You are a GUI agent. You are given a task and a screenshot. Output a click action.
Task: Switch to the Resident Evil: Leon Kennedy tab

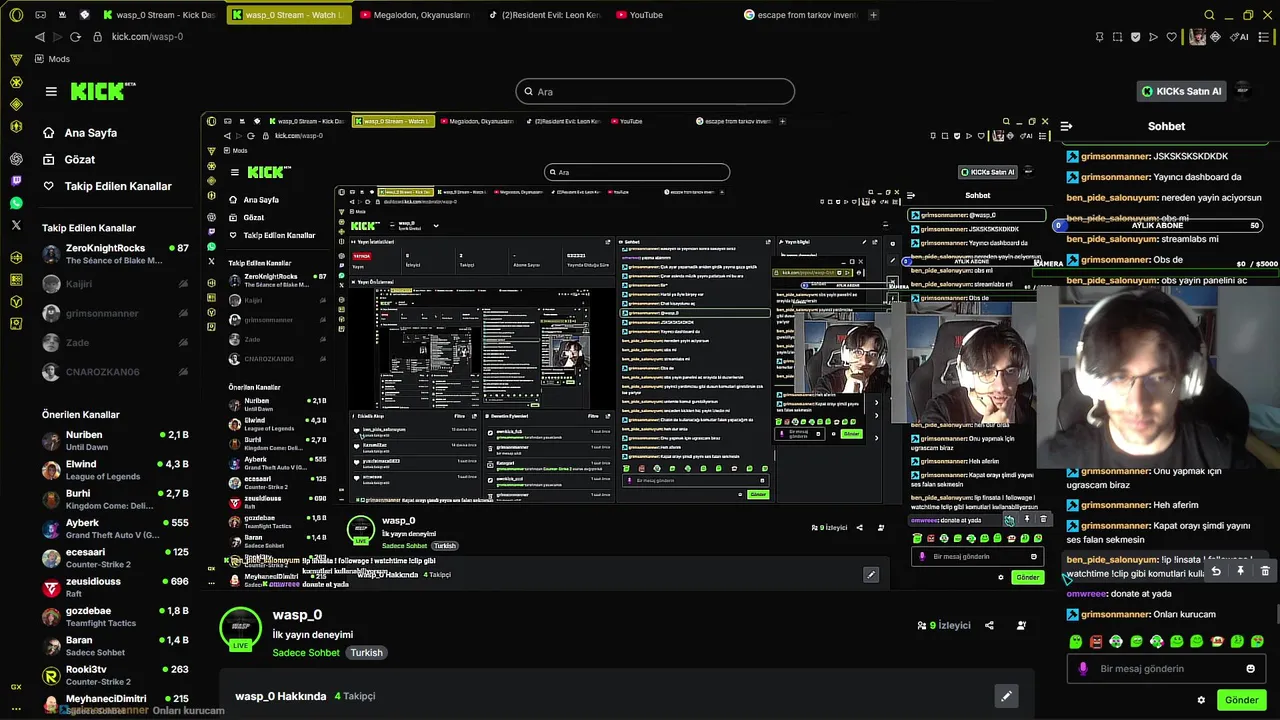point(545,15)
